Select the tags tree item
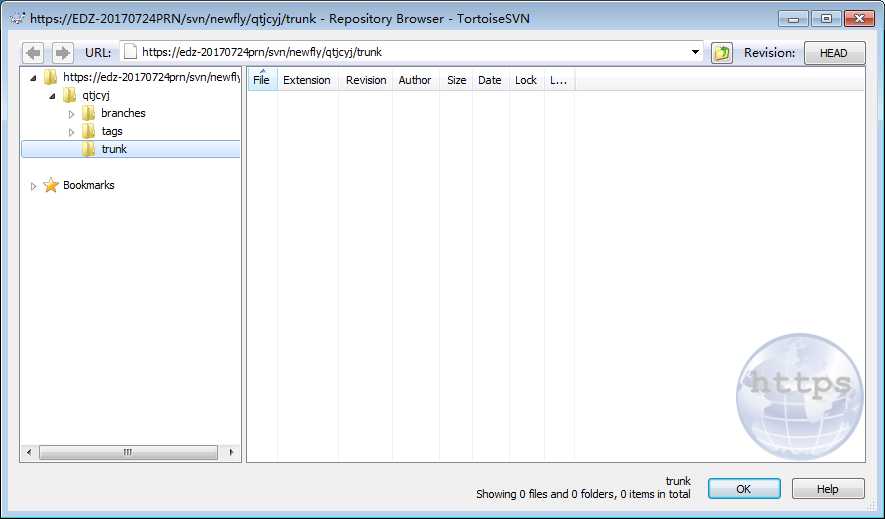The height and width of the screenshot is (519, 885). 112,131
